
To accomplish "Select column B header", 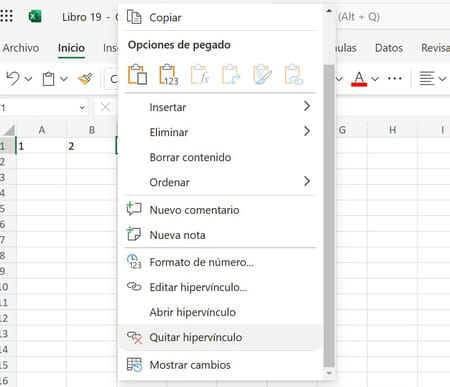I will tap(91, 130).
